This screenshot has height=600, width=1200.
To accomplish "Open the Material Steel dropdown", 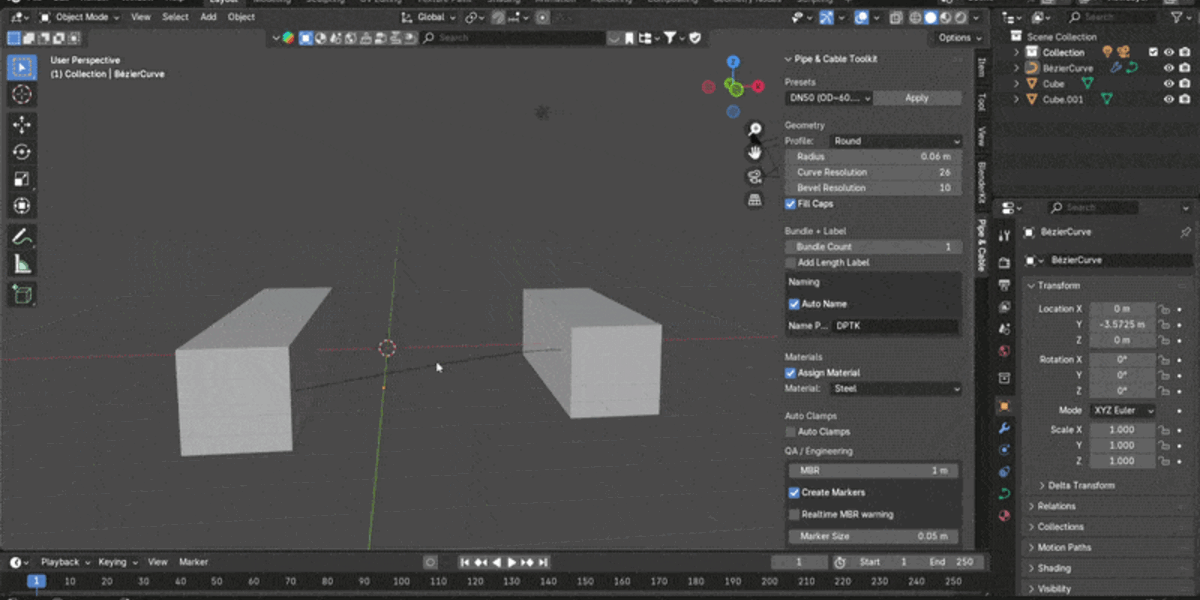I will tap(897, 389).
